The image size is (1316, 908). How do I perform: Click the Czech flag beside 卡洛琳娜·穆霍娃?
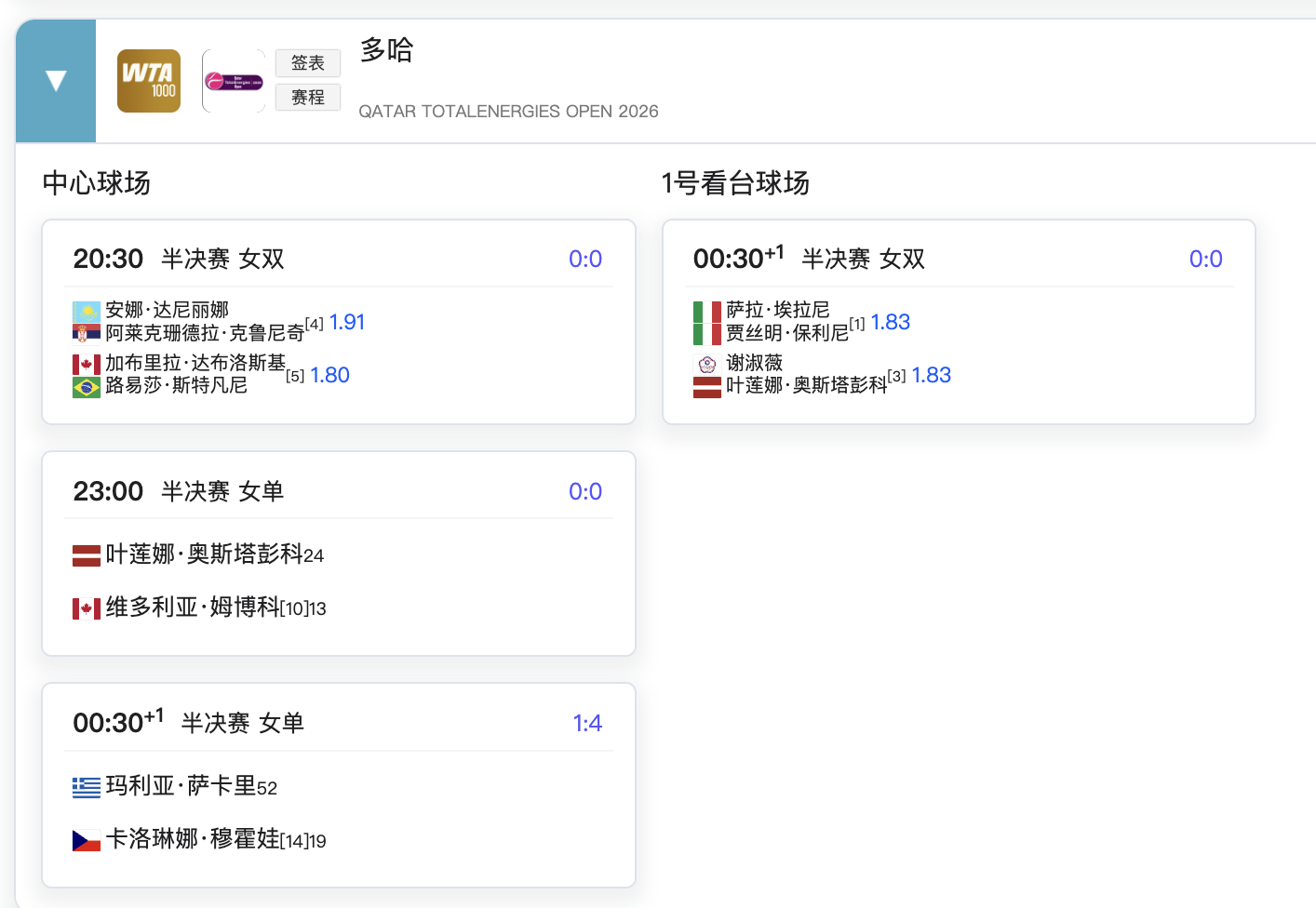pos(85,840)
